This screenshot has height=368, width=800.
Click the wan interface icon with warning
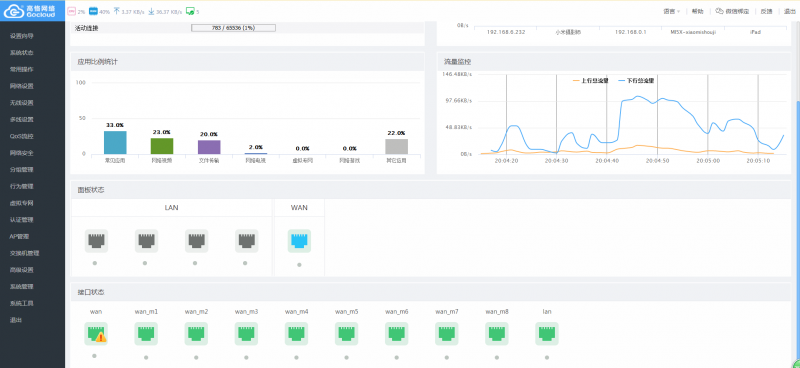click(96, 334)
